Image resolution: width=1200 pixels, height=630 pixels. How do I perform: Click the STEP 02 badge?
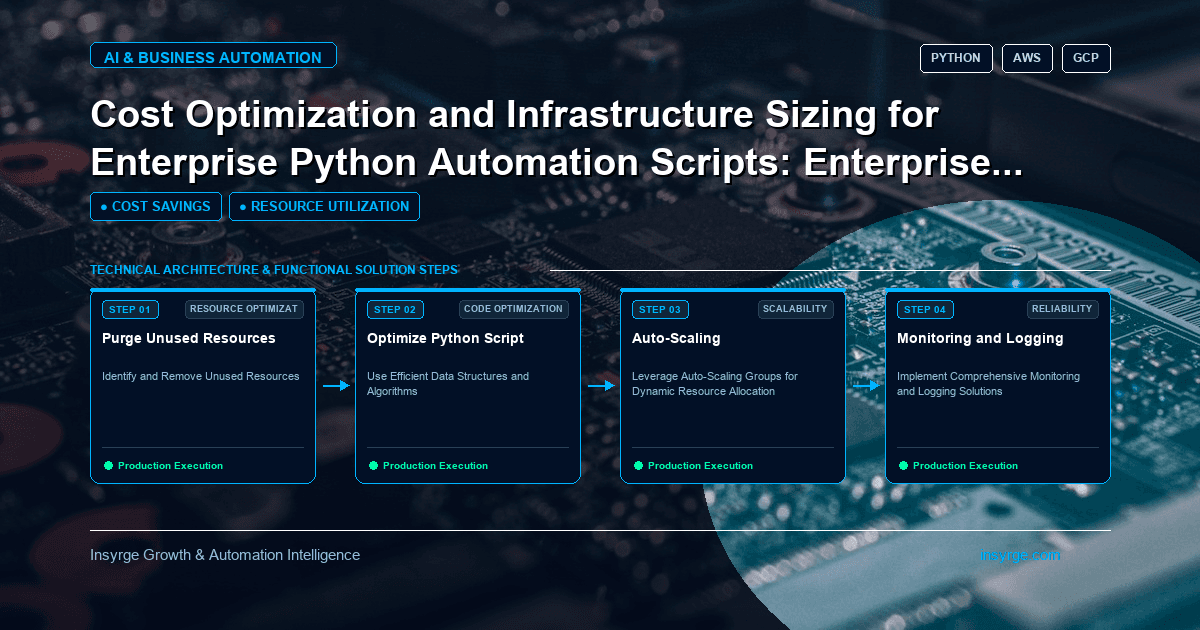pos(395,310)
